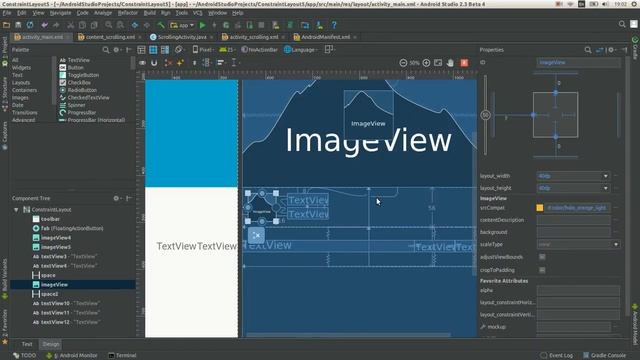640x360 pixels.
Task: Open the File menu
Action: pos(7,13)
